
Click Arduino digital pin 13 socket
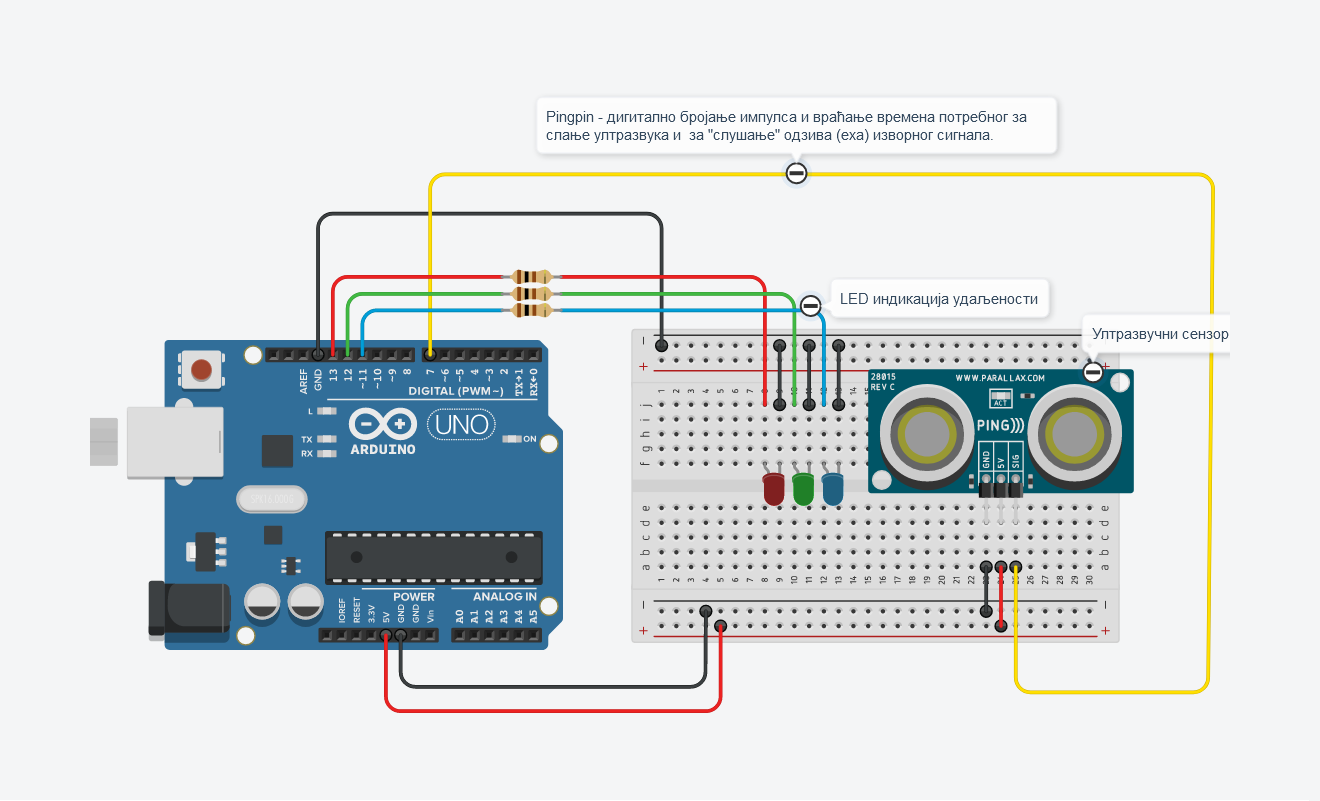pos(333,354)
